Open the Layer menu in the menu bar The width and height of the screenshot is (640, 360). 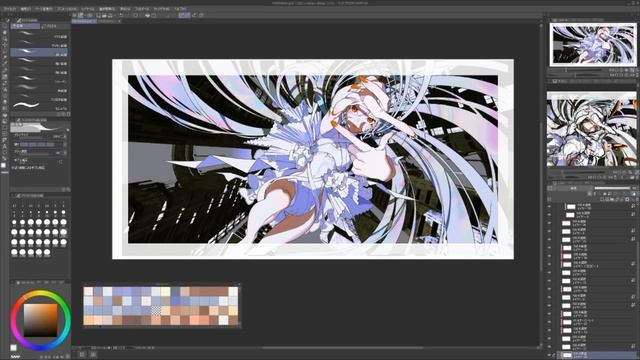click(87, 9)
